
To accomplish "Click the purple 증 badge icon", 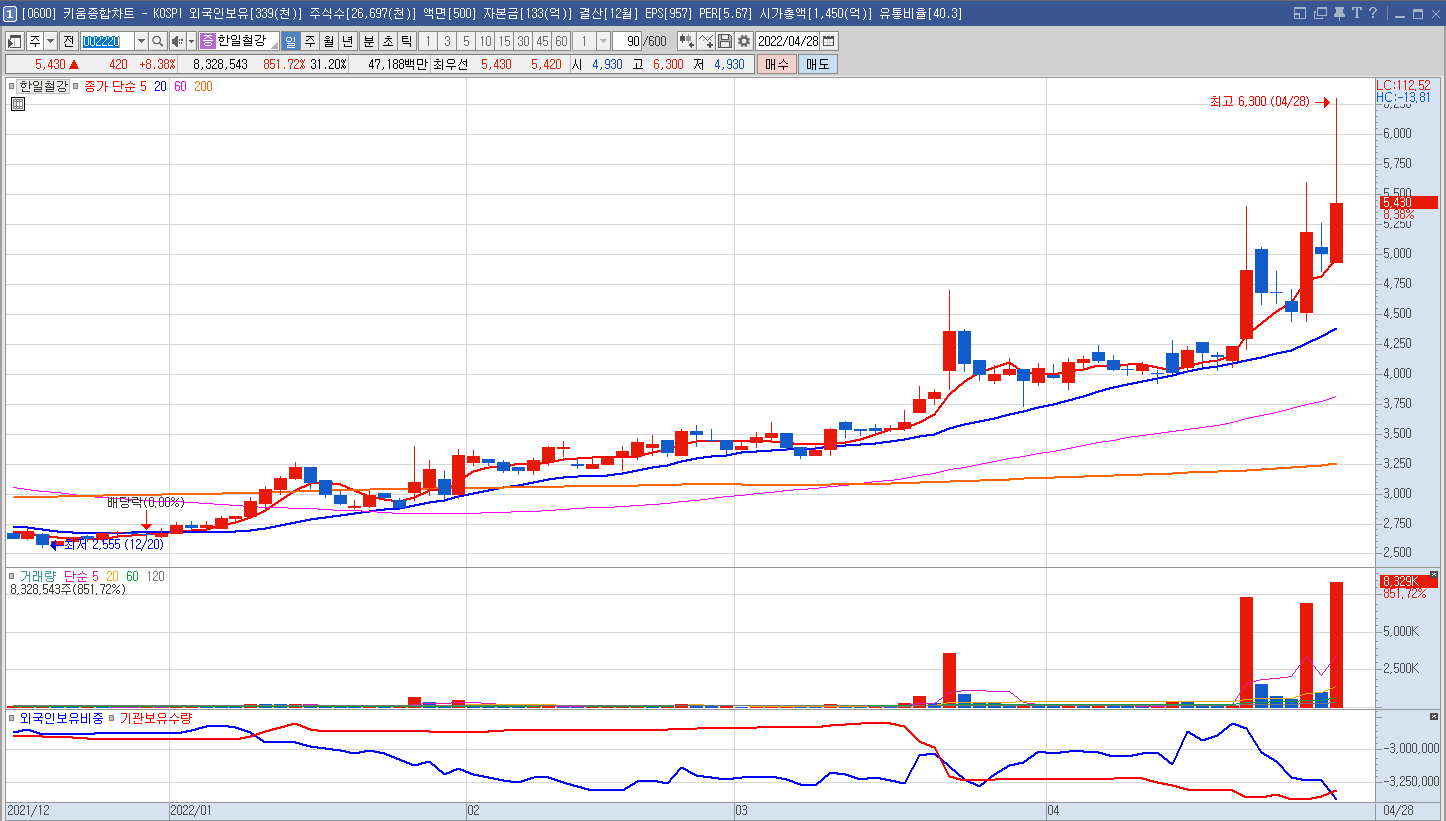I will (207, 41).
